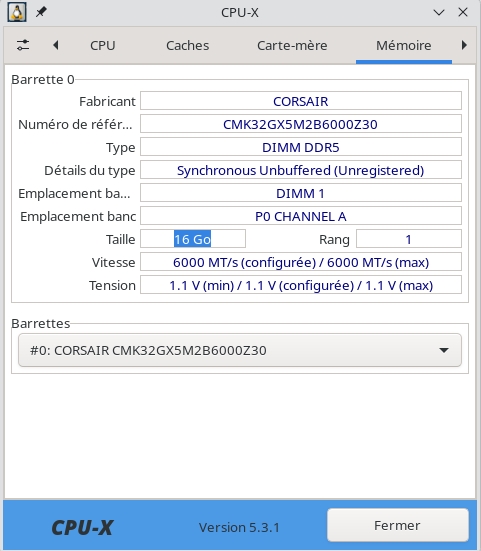The image size is (481, 551).
Task: Open the Caches tab
Action: (188, 45)
